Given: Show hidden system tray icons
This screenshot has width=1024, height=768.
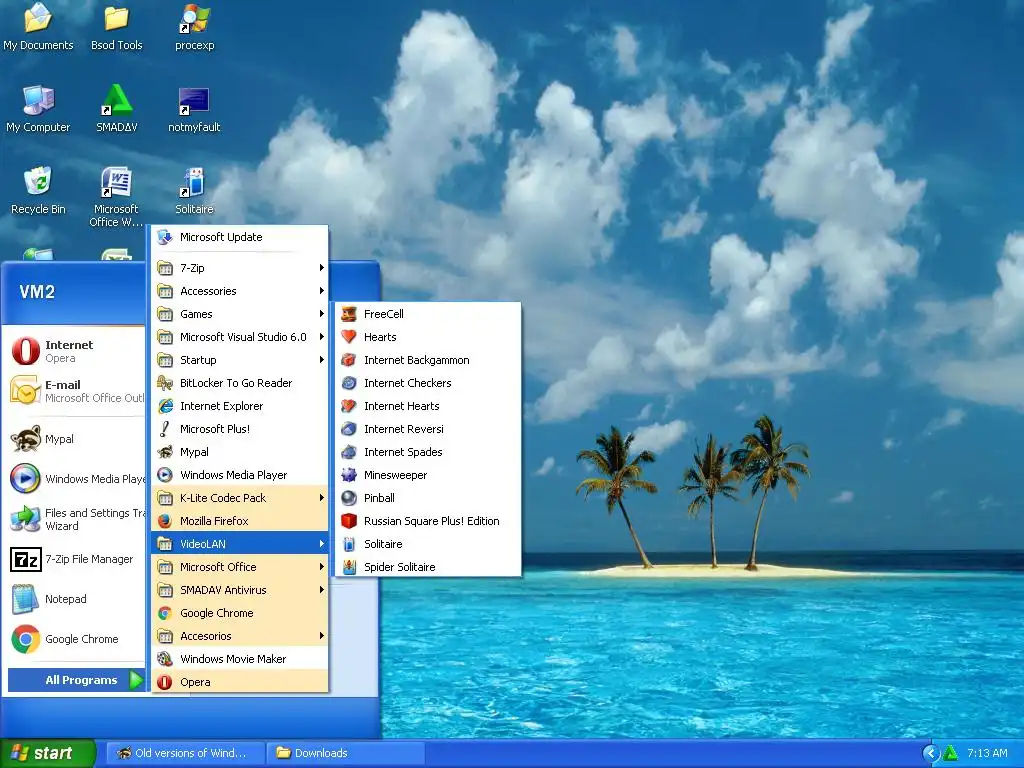Looking at the screenshot, I should [931, 753].
